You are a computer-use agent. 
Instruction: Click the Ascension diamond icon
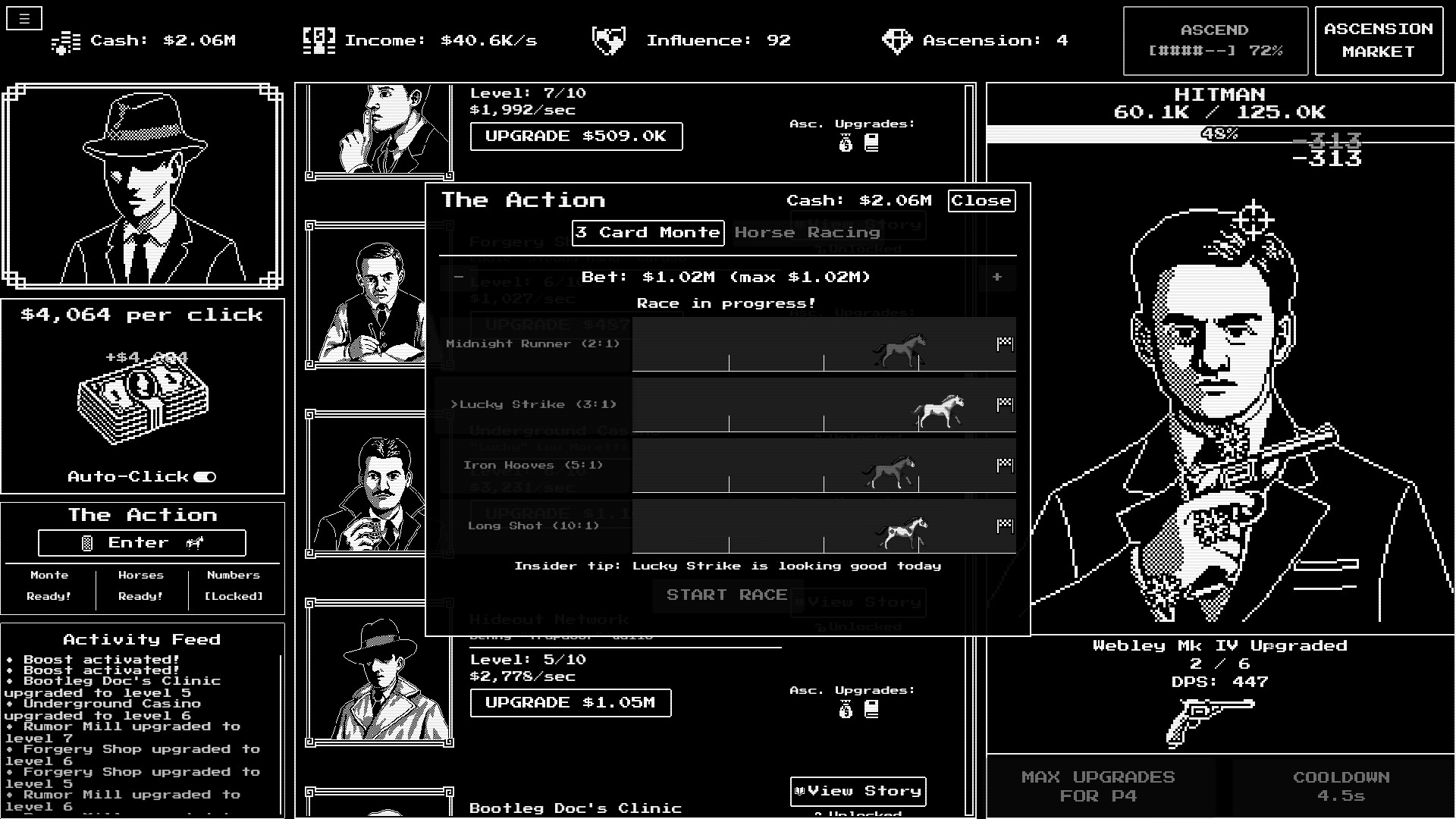(897, 41)
